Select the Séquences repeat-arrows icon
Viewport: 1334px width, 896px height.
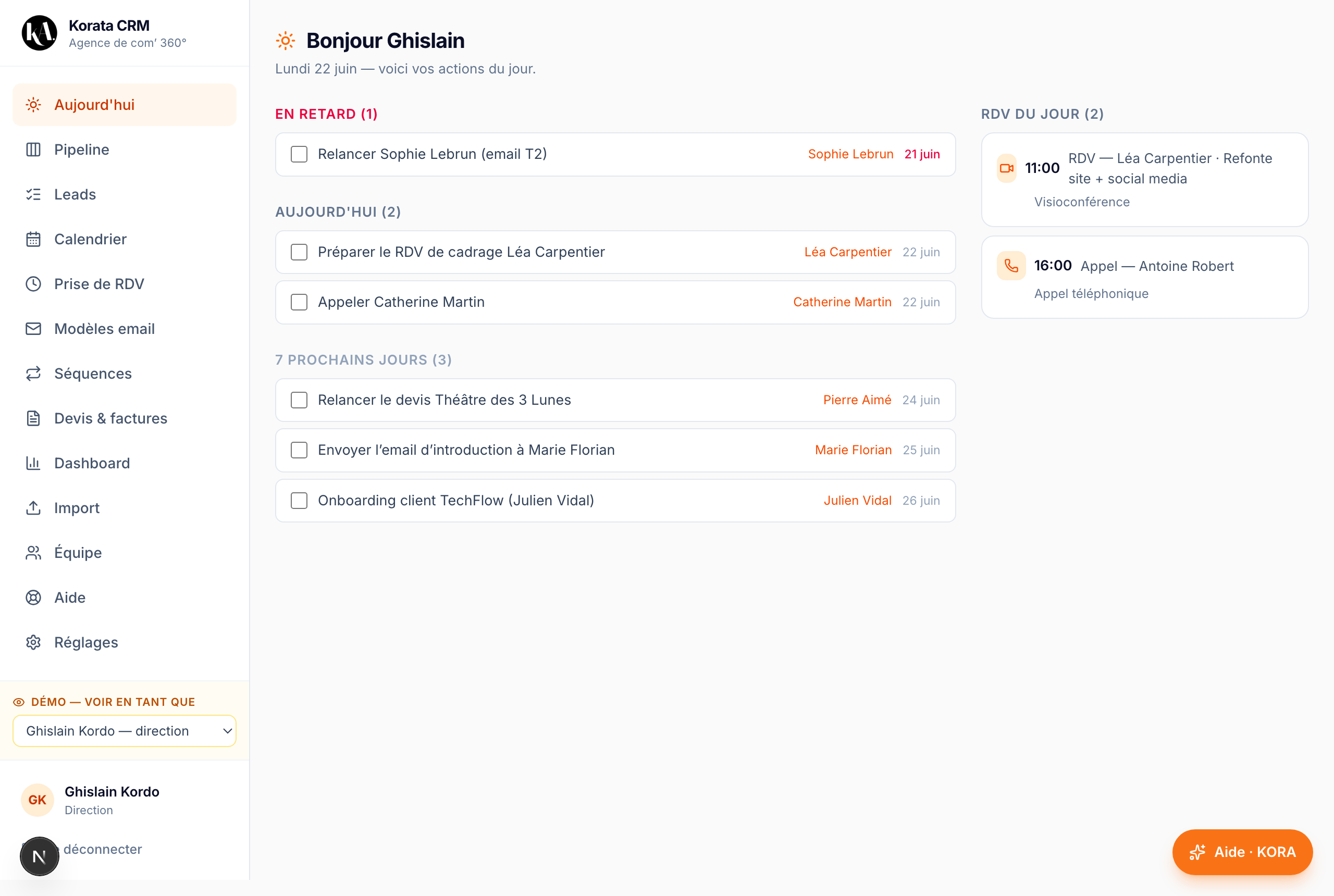tap(33, 374)
